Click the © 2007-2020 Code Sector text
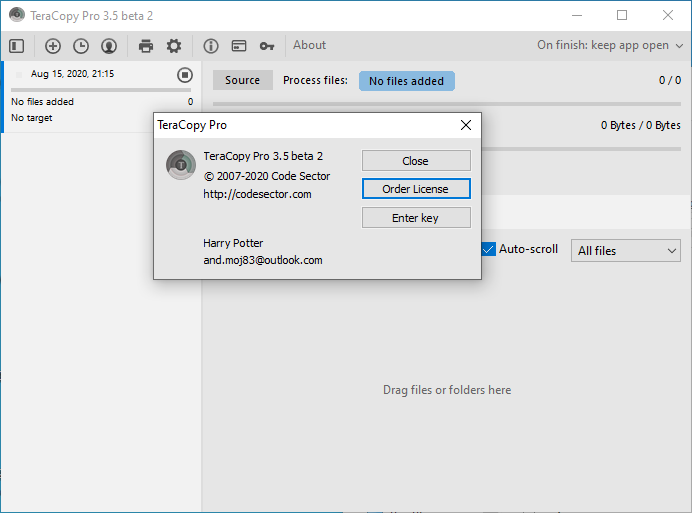This screenshot has height=513, width=692. click(267, 176)
